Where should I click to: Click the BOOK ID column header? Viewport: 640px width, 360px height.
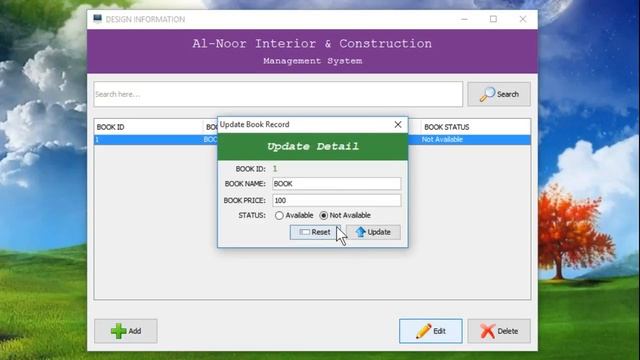pos(148,127)
